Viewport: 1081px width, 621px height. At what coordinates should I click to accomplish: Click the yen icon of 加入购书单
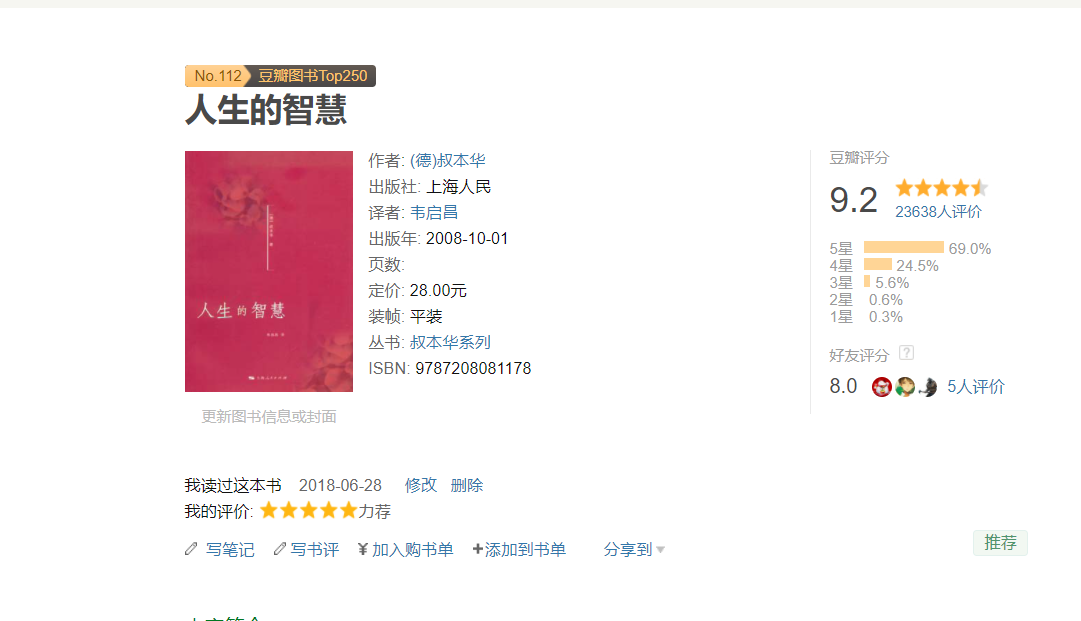tap(363, 549)
